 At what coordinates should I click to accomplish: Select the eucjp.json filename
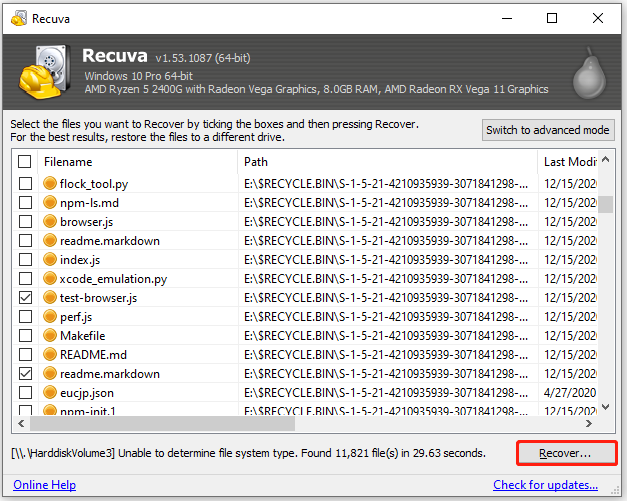click(x=87, y=393)
